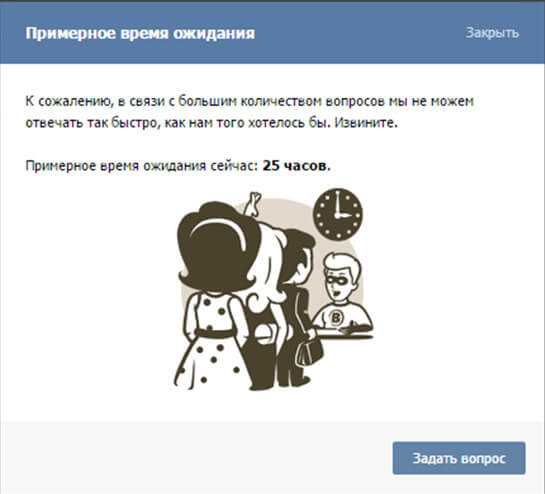This screenshot has height=494, width=545.
Task: Click the dialog title Примерное время ожидания
Action: pyautogui.click(x=140, y=33)
